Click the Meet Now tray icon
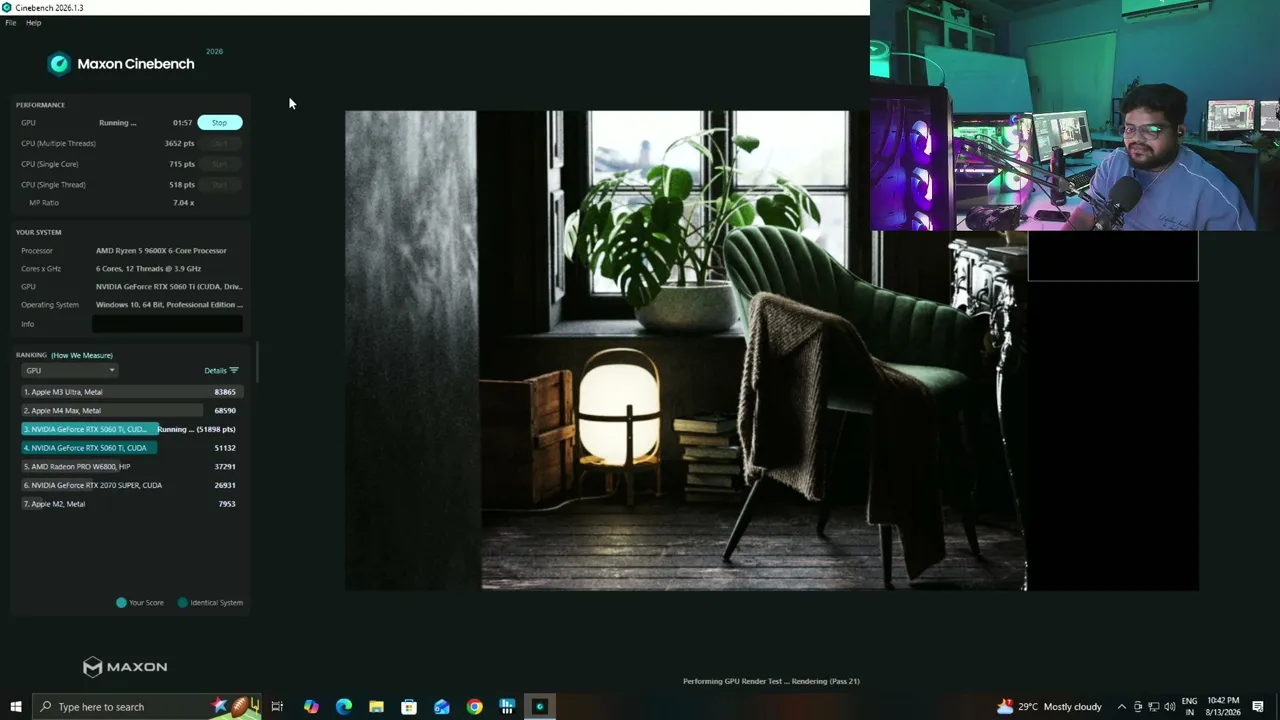The image size is (1280, 720). (1137, 707)
